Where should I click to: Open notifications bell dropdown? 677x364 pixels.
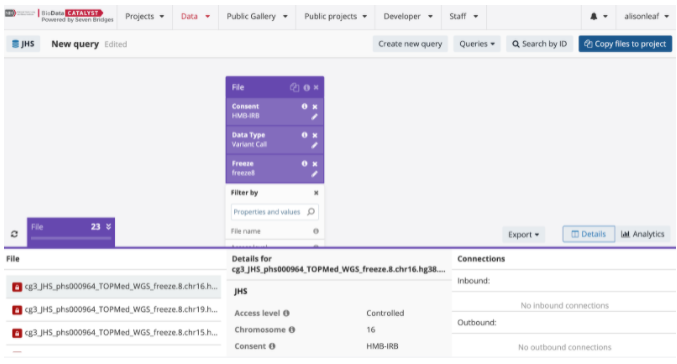598,16
